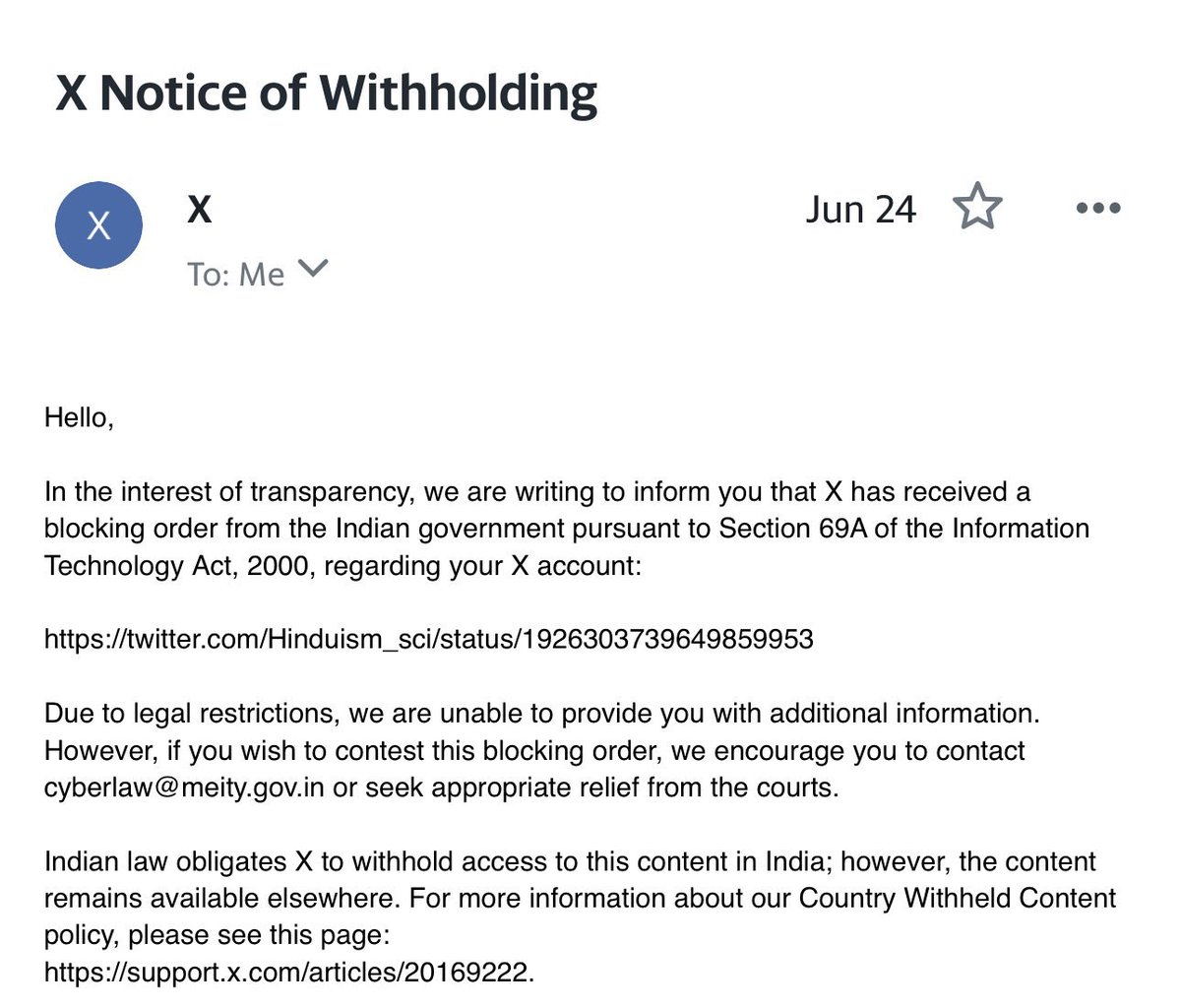
Task: Click the 'X Notice of Withholding' subject heading
Action: coord(327,94)
